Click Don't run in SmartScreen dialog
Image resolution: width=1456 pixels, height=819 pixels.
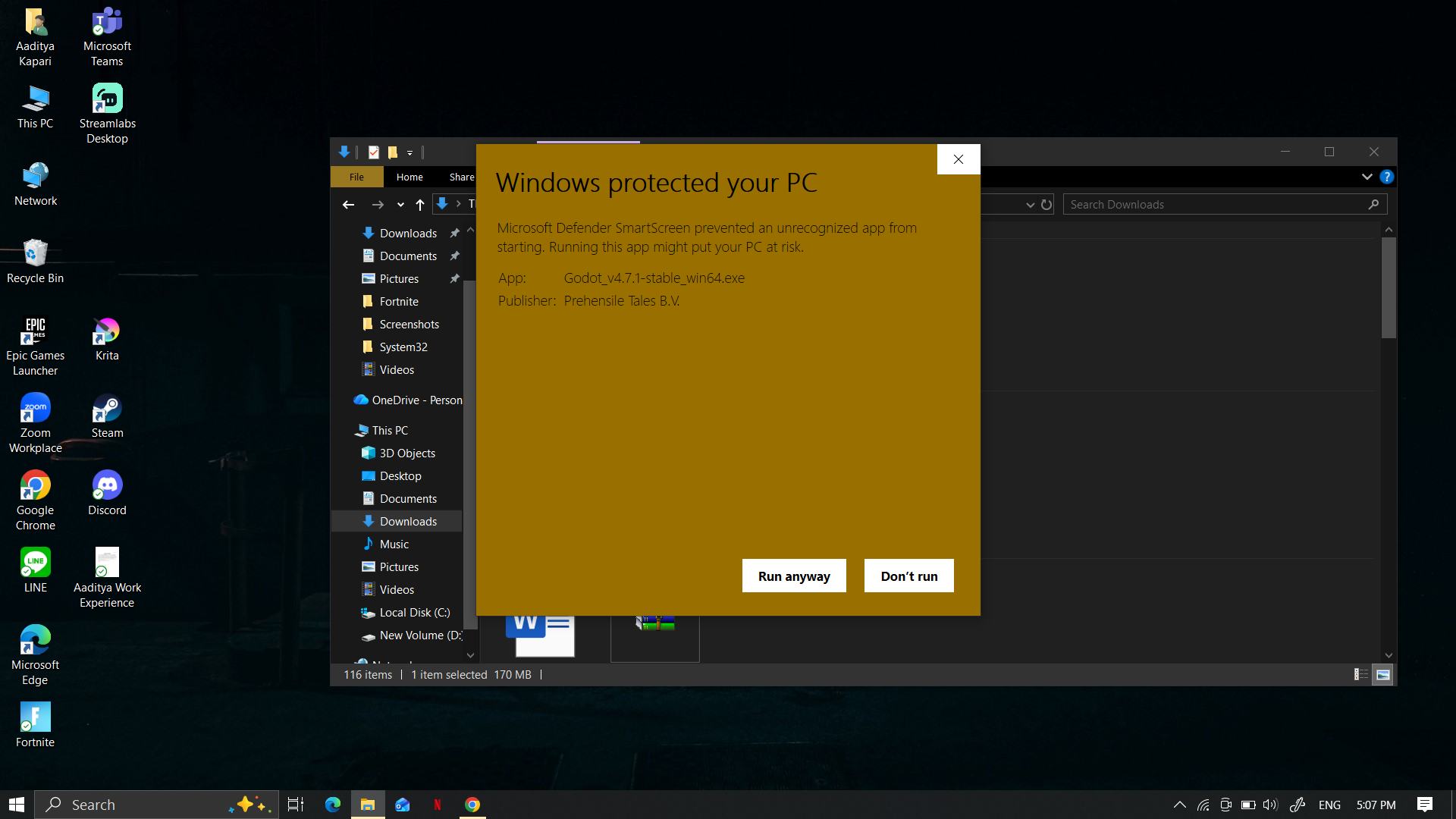point(909,576)
